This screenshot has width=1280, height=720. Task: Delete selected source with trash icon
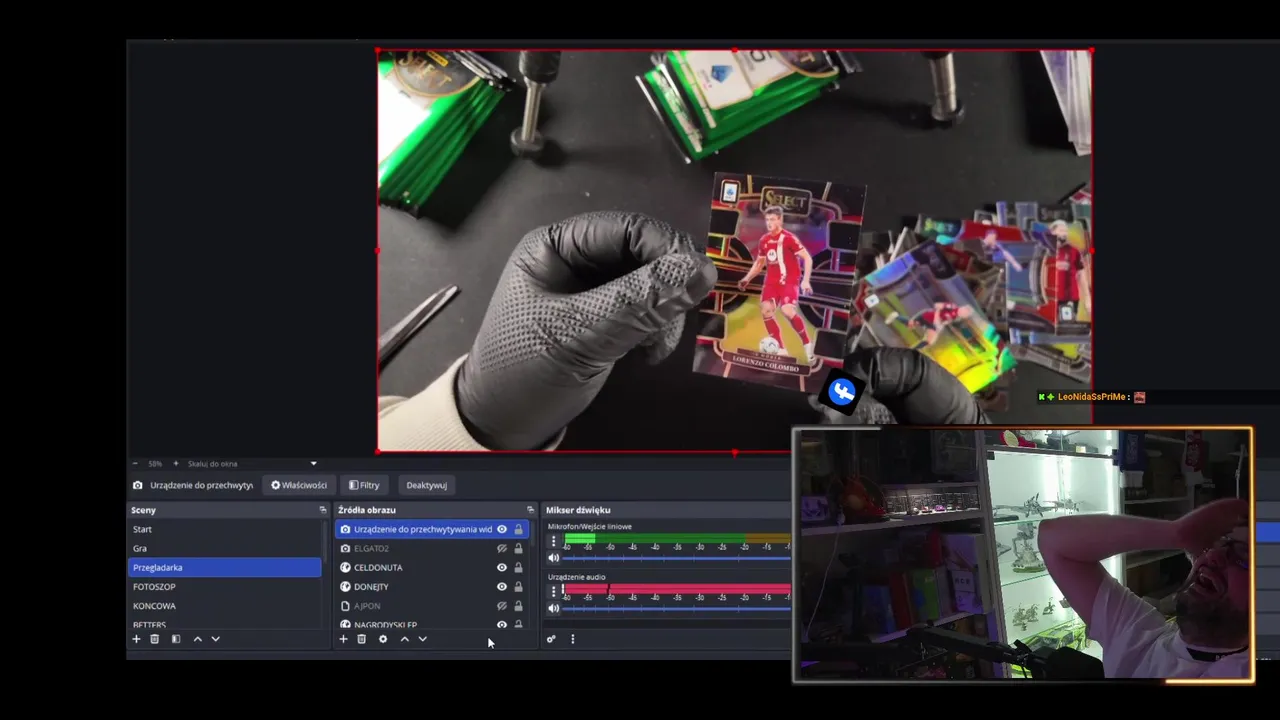coord(362,639)
